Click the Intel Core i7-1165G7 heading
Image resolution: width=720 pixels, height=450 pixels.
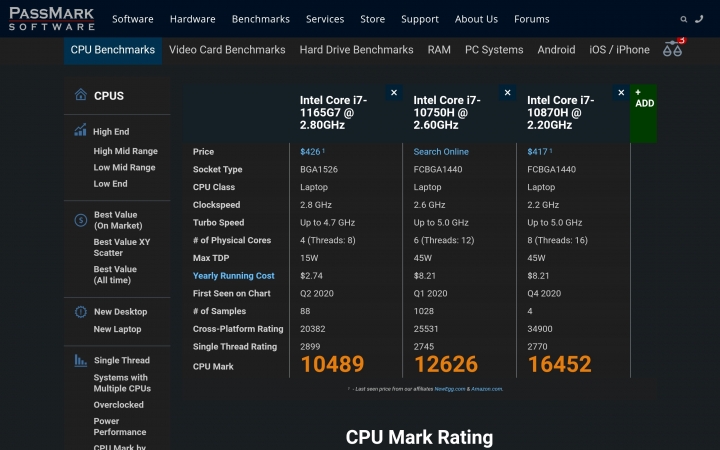point(333,112)
